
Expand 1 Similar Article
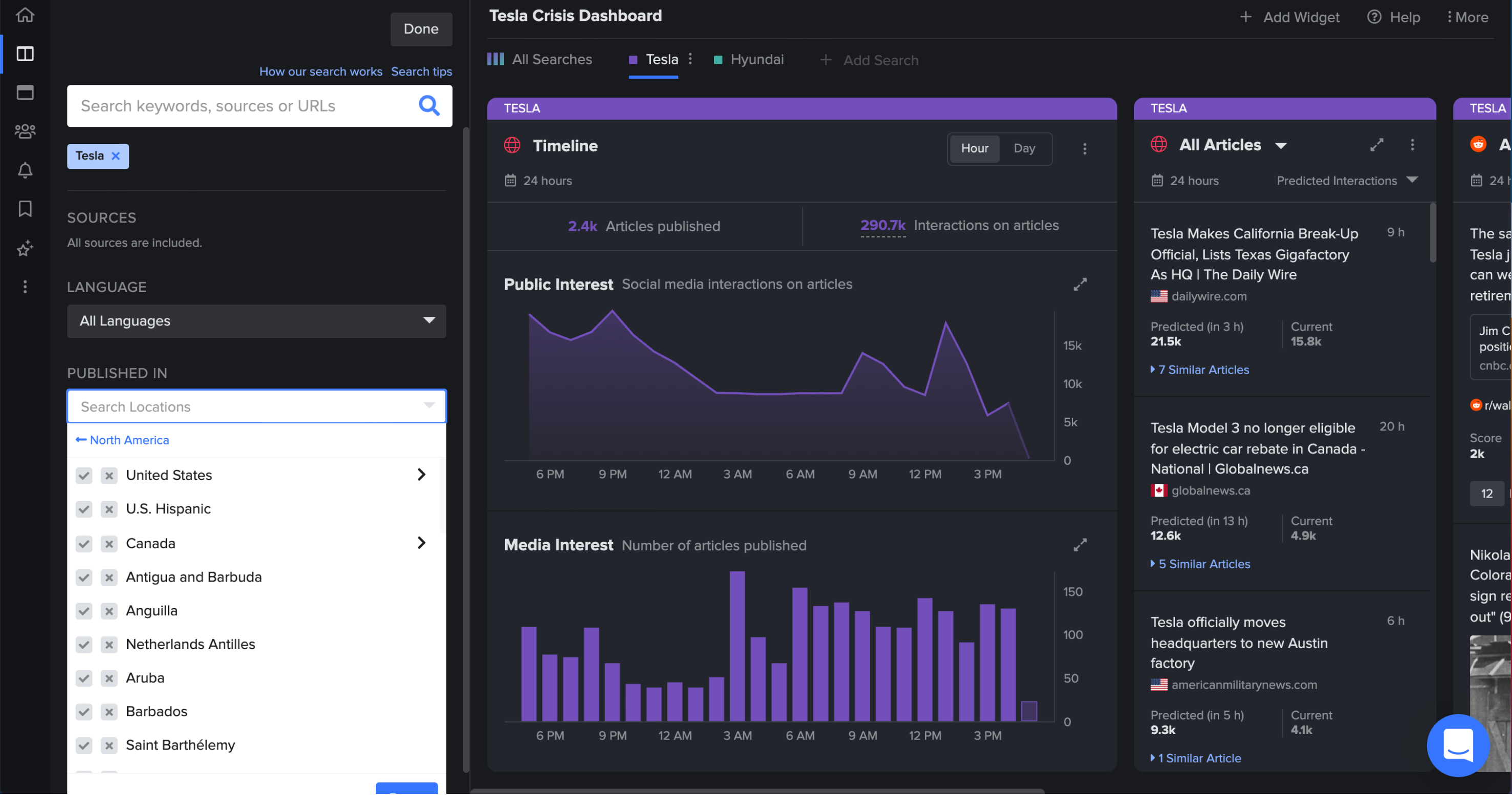1195,759
